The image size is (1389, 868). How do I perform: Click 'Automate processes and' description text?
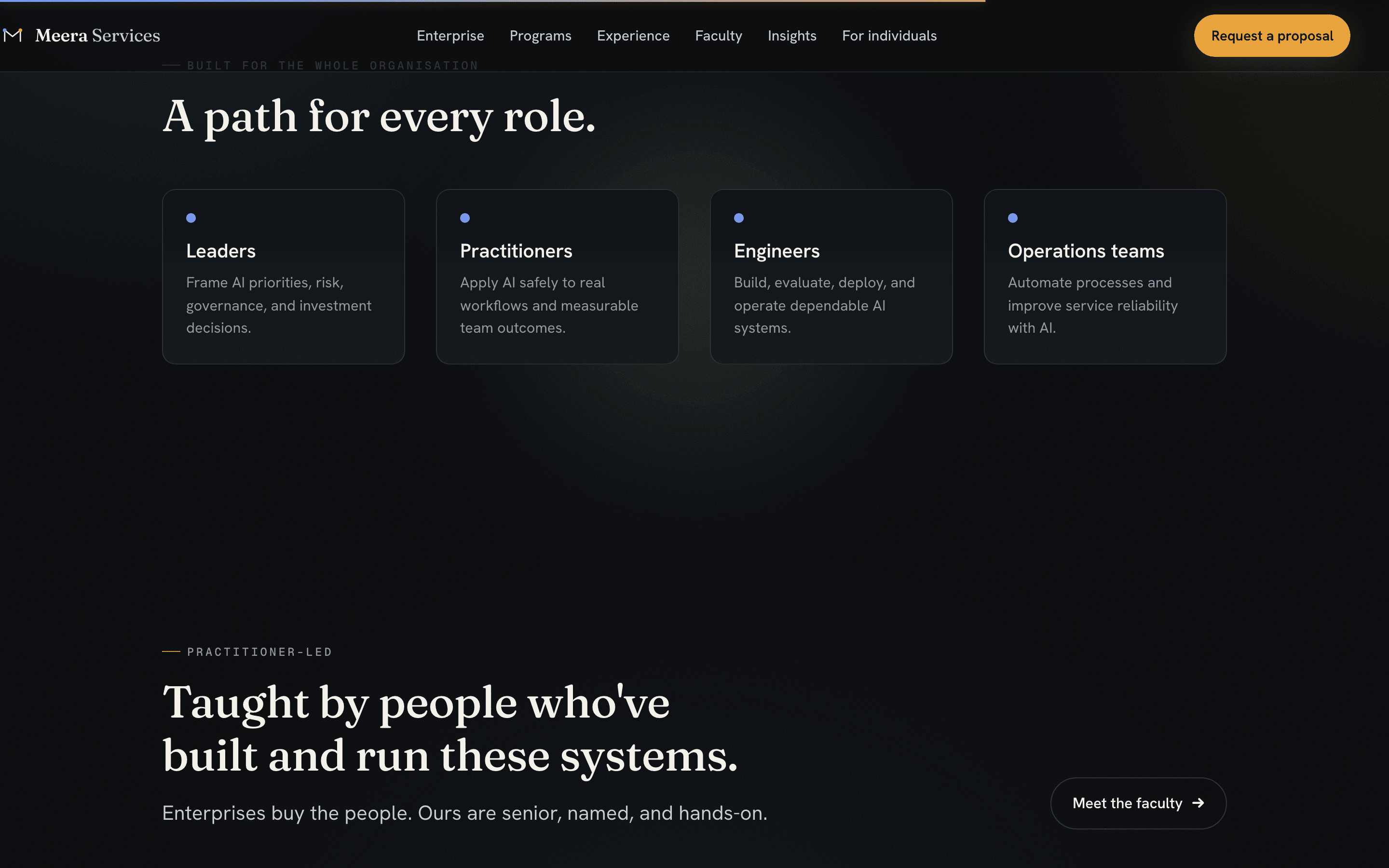tap(1093, 305)
